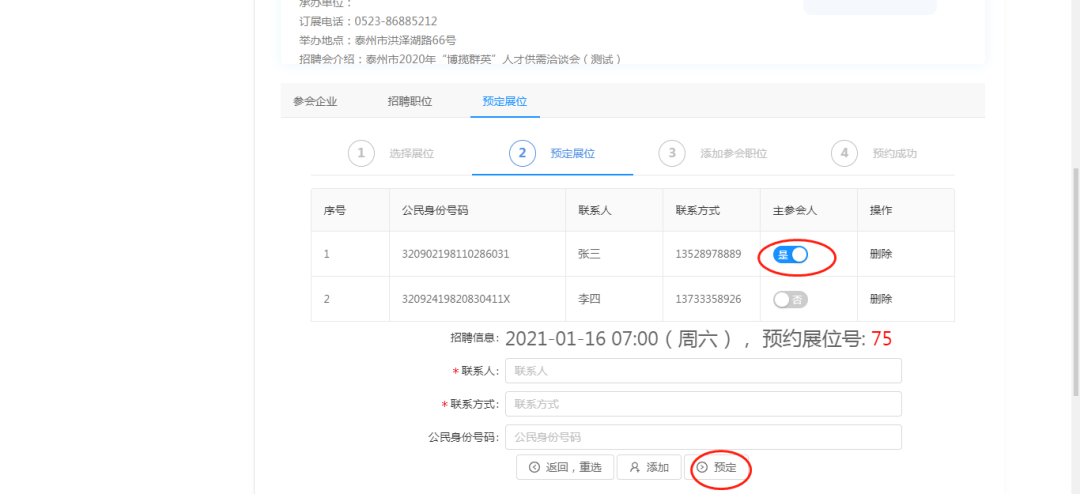Switch to the 参会企业 tab
This screenshot has height=494, width=1080.
pyautogui.click(x=315, y=101)
